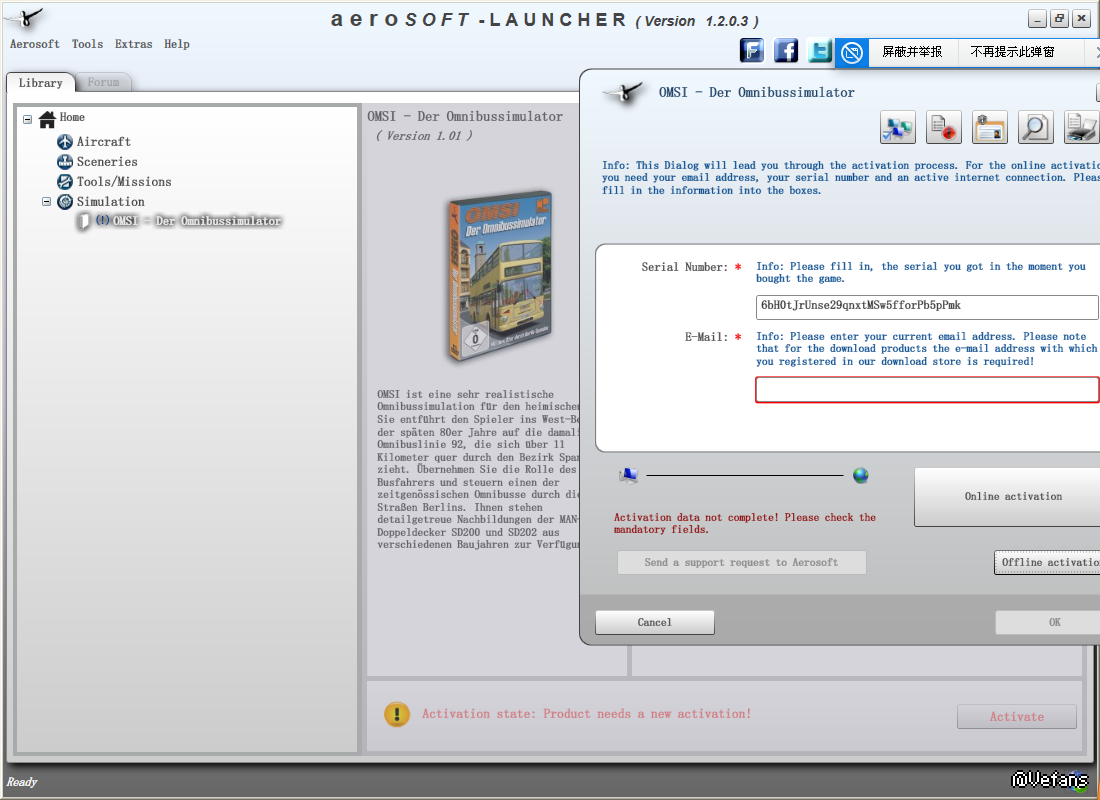Image resolution: width=1100 pixels, height=800 pixels.
Task: Click the document with red alert icon
Action: [x=944, y=127]
